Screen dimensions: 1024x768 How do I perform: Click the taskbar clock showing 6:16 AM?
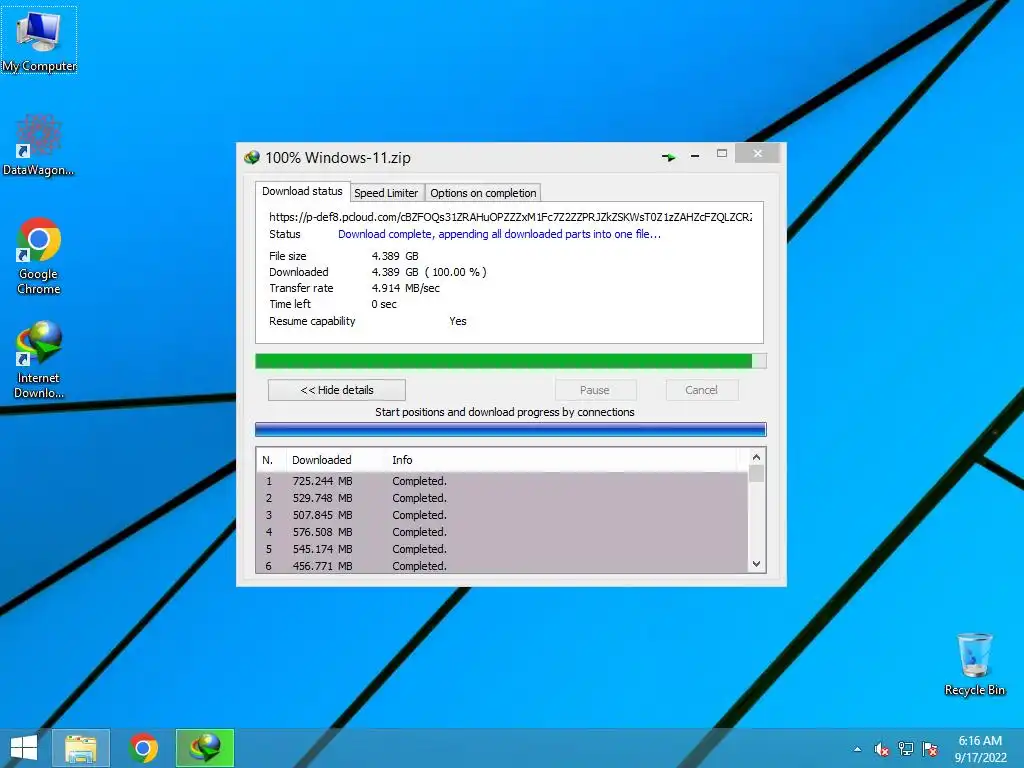980,749
